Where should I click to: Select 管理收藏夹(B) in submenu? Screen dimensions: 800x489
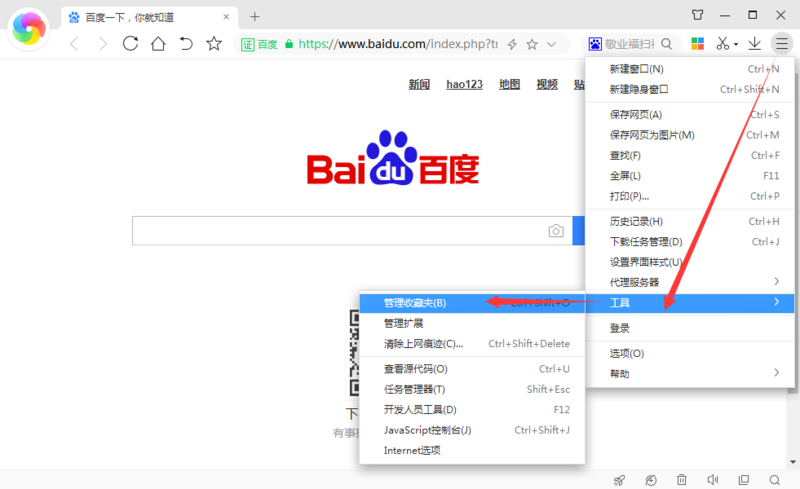coord(472,303)
